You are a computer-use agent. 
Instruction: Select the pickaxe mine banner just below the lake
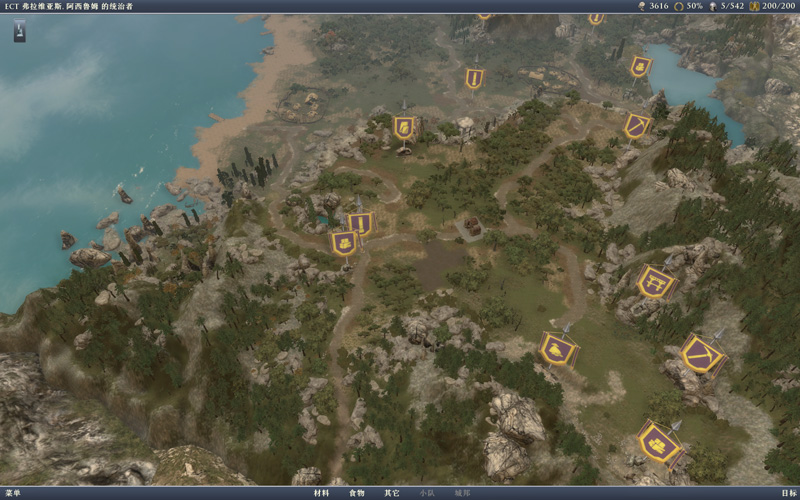coord(637,126)
